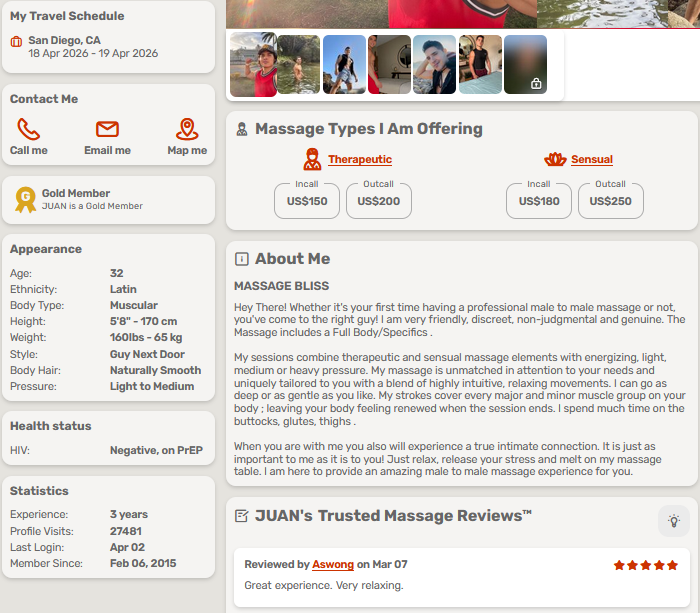700x613 pixels.
Task: Click the Email me envelope icon
Action: tap(107, 129)
